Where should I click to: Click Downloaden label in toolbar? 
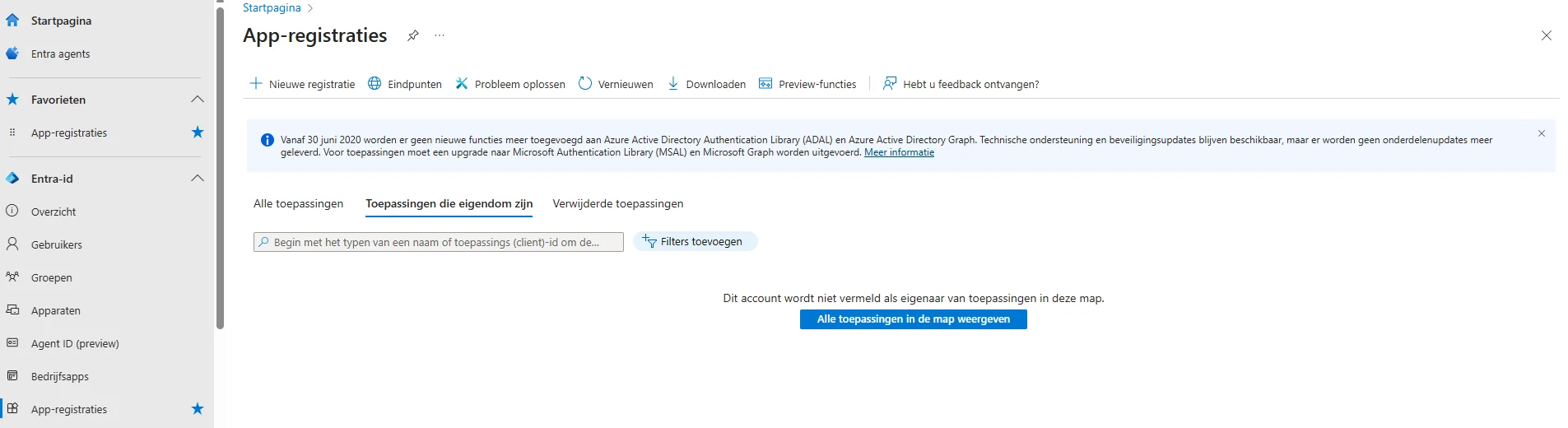pyautogui.click(x=716, y=84)
